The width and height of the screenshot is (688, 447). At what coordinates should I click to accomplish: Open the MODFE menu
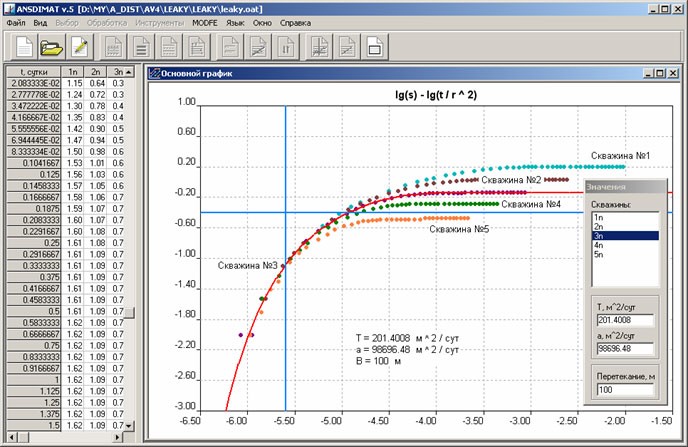204,23
